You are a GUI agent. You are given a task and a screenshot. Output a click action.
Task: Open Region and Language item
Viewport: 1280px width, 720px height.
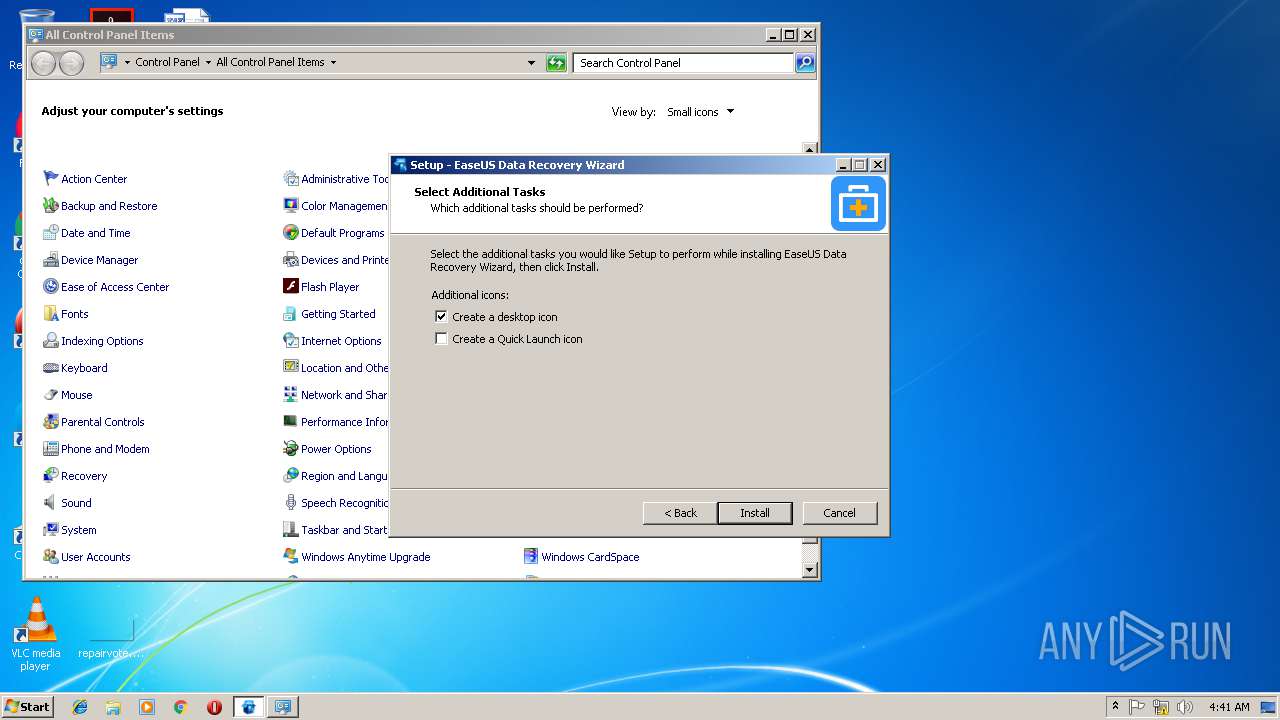pos(335,476)
